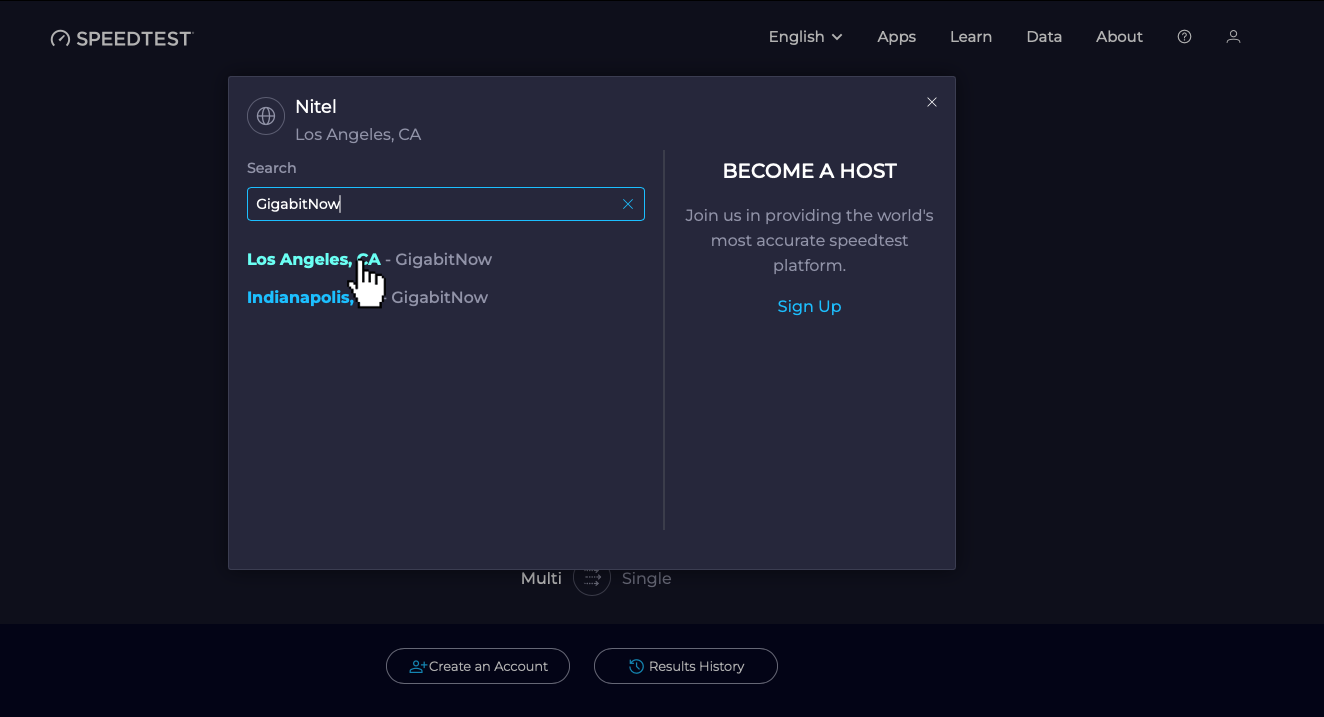
Task: Click the server search field
Action: click(x=446, y=204)
